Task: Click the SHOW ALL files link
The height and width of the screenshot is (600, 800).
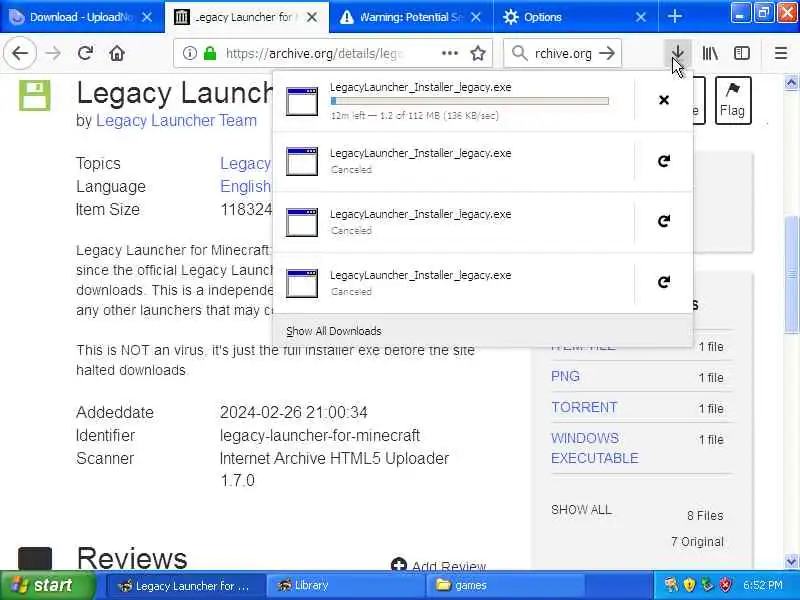Action: 581,510
